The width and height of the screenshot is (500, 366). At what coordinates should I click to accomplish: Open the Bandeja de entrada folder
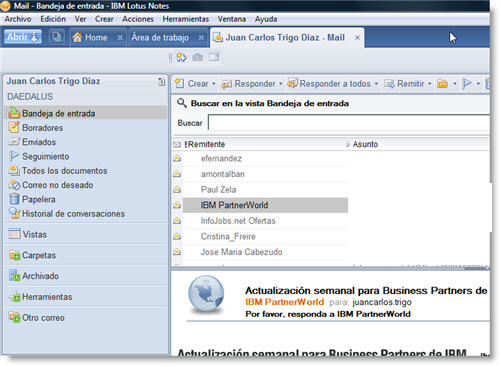86,113
